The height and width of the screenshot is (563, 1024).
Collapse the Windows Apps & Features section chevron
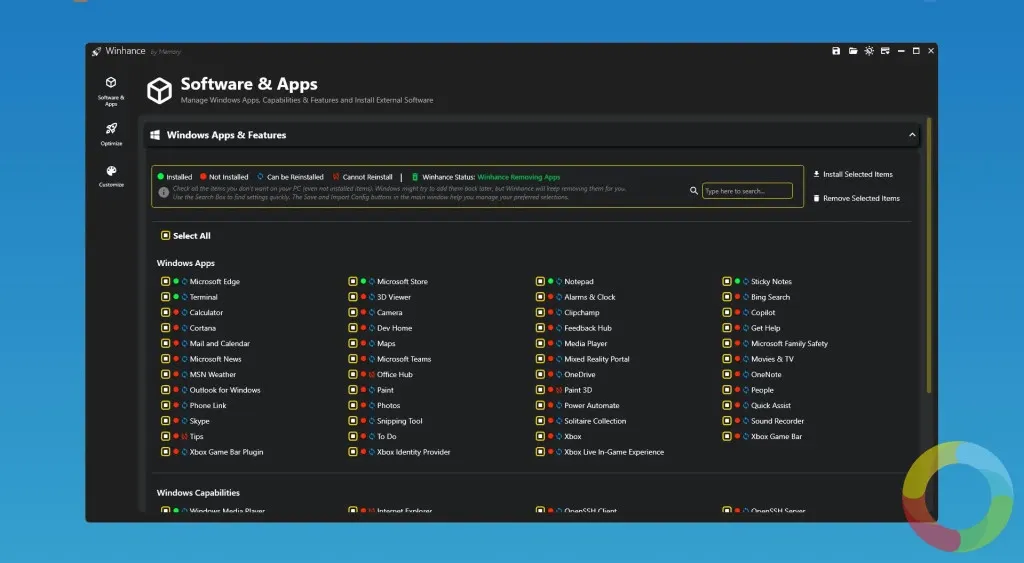click(x=912, y=135)
